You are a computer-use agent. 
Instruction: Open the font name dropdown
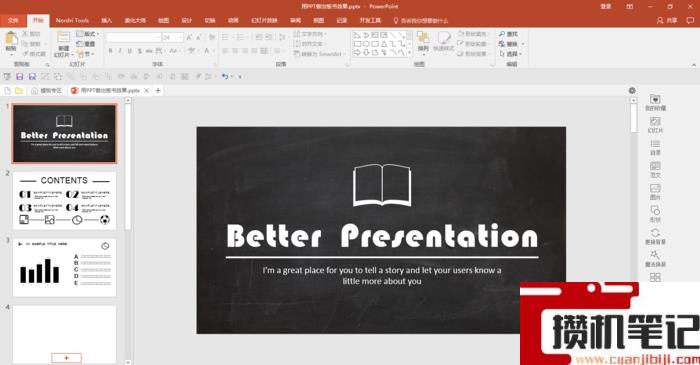(133, 37)
